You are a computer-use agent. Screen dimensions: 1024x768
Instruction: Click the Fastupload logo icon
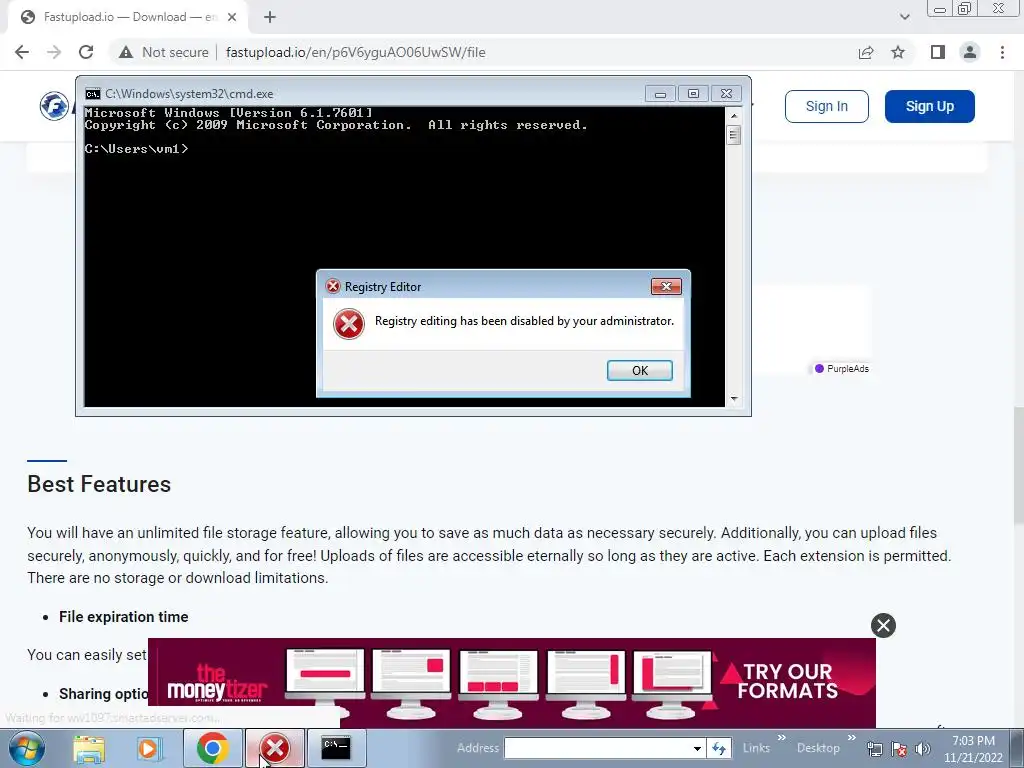tap(54, 106)
